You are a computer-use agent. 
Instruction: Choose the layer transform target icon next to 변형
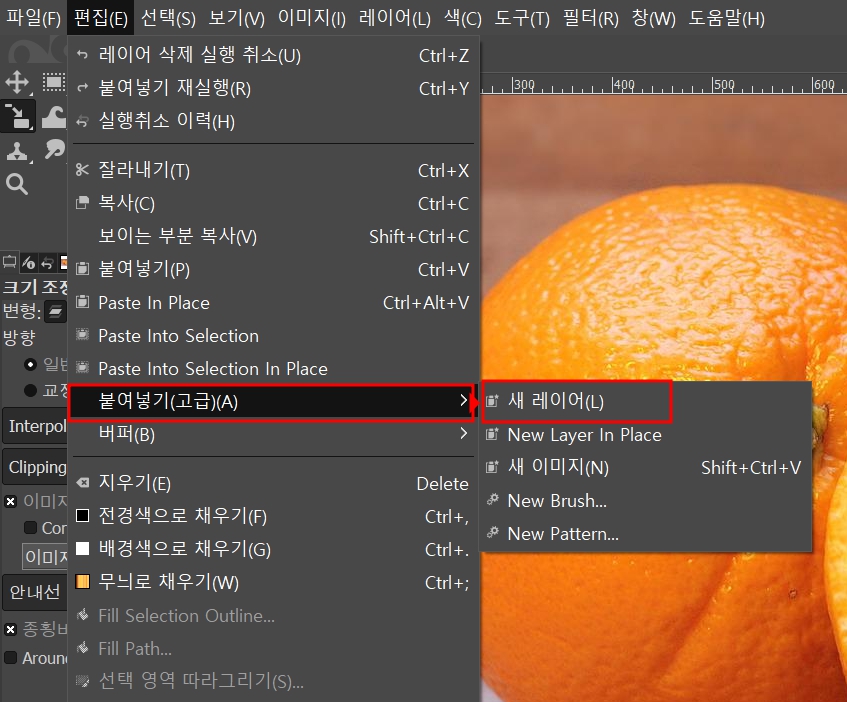pos(55,312)
